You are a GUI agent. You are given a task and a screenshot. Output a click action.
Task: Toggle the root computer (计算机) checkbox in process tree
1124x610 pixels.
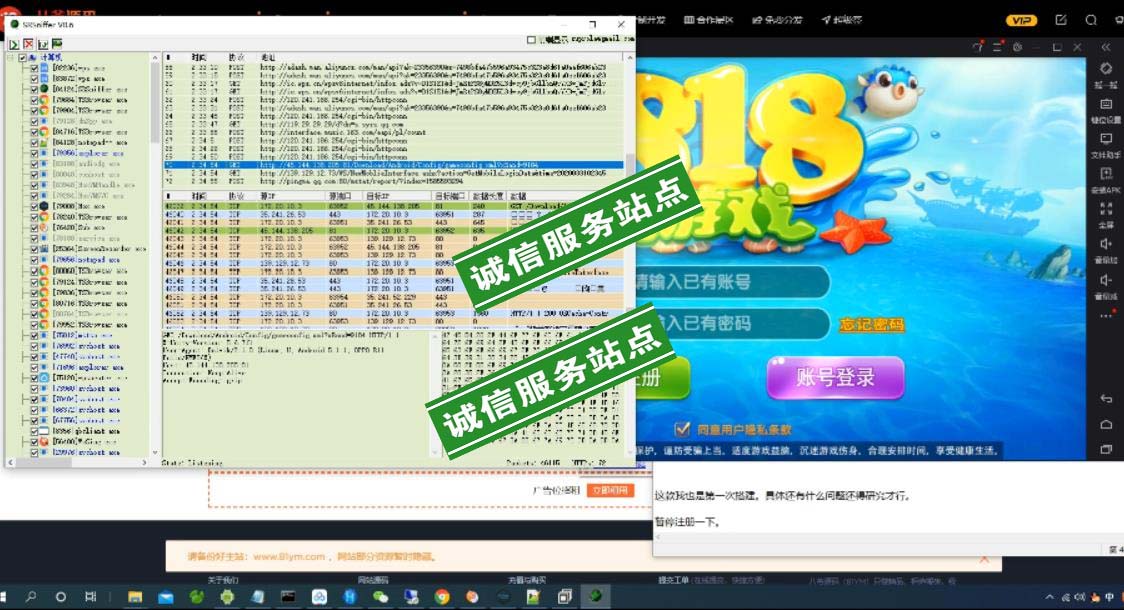[22, 58]
